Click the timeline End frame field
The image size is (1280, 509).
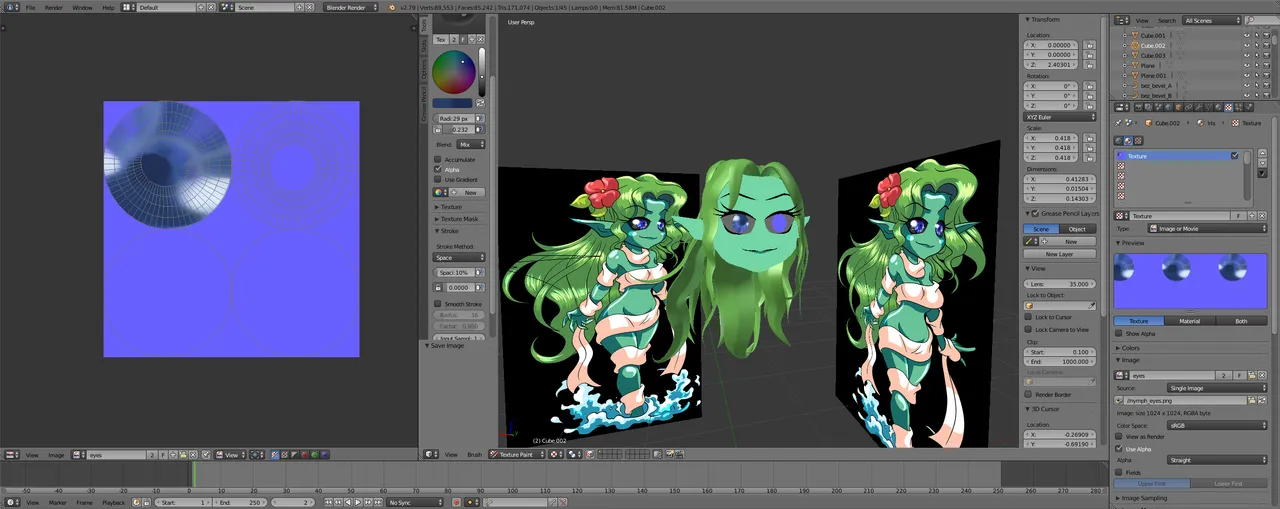[x=240, y=502]
